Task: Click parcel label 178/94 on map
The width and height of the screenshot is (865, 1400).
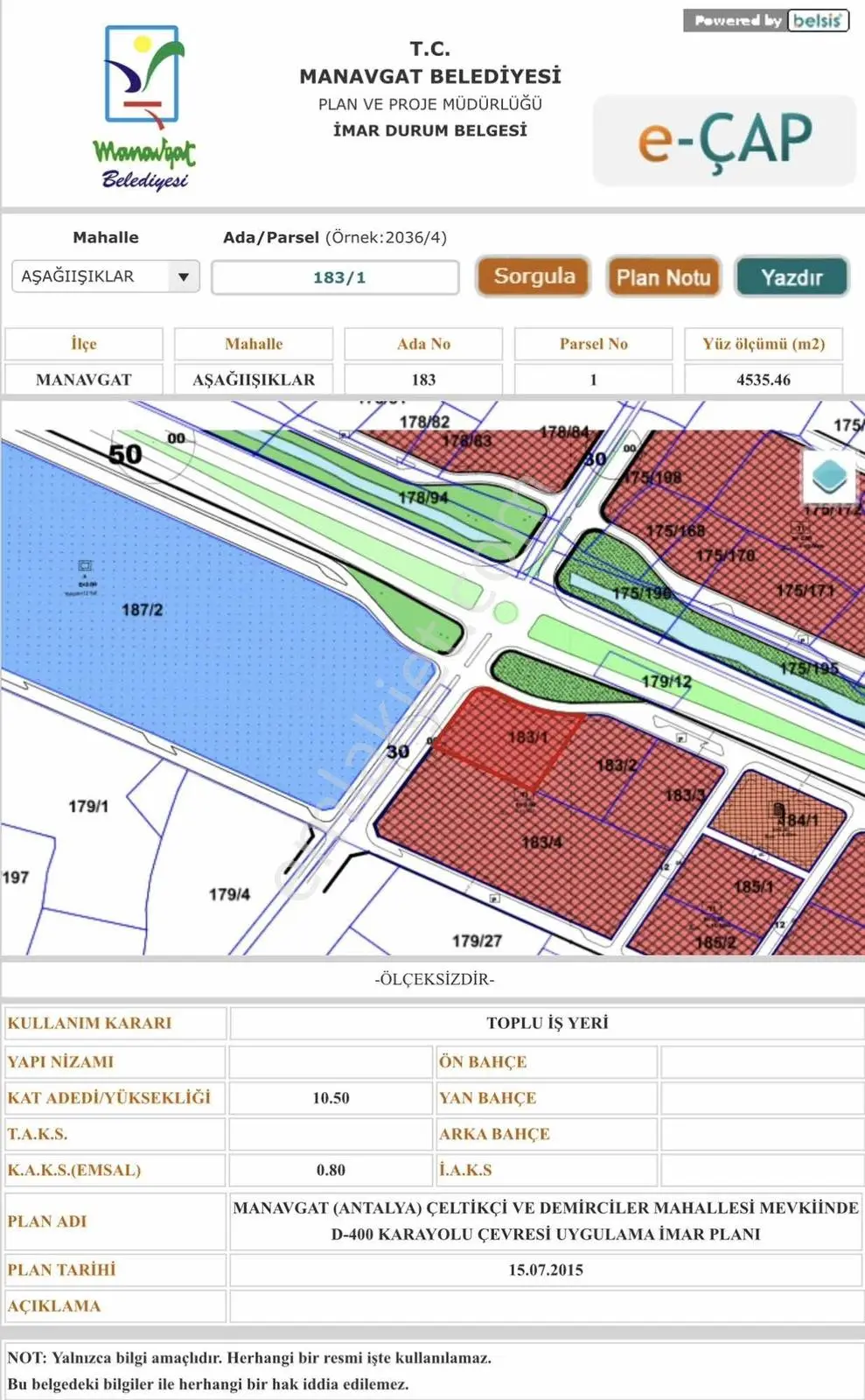Action: [423, 498]
